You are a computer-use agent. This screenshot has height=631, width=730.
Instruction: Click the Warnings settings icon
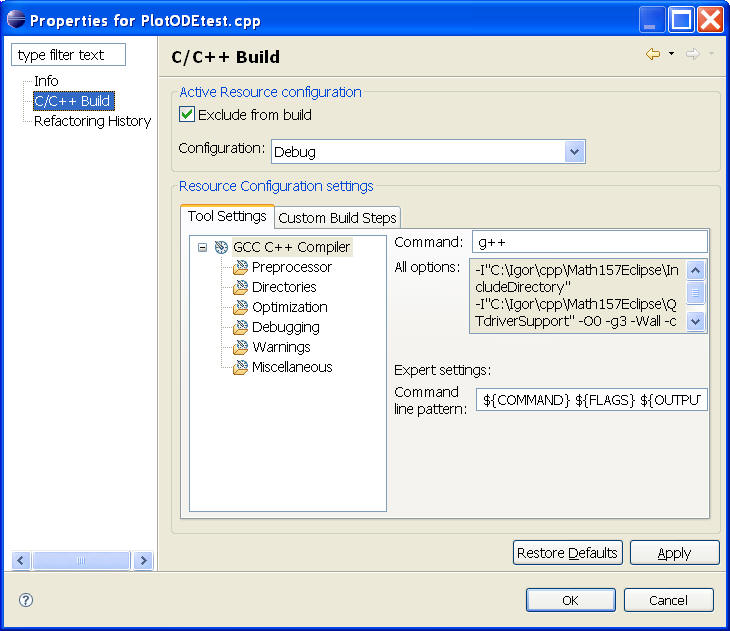click(240, 348)
